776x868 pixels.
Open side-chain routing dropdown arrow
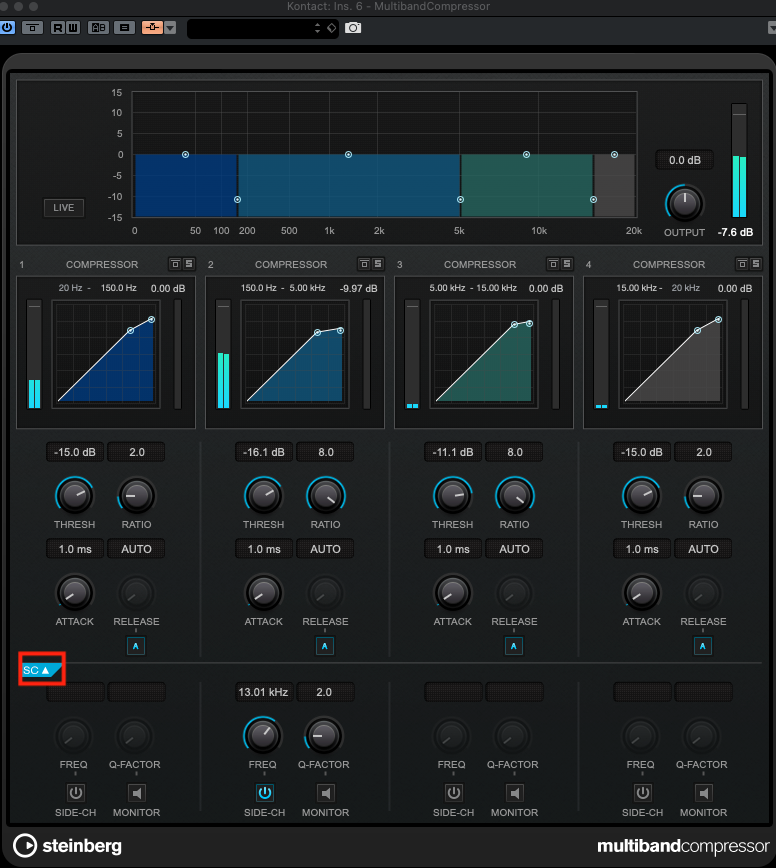(170, 28)
